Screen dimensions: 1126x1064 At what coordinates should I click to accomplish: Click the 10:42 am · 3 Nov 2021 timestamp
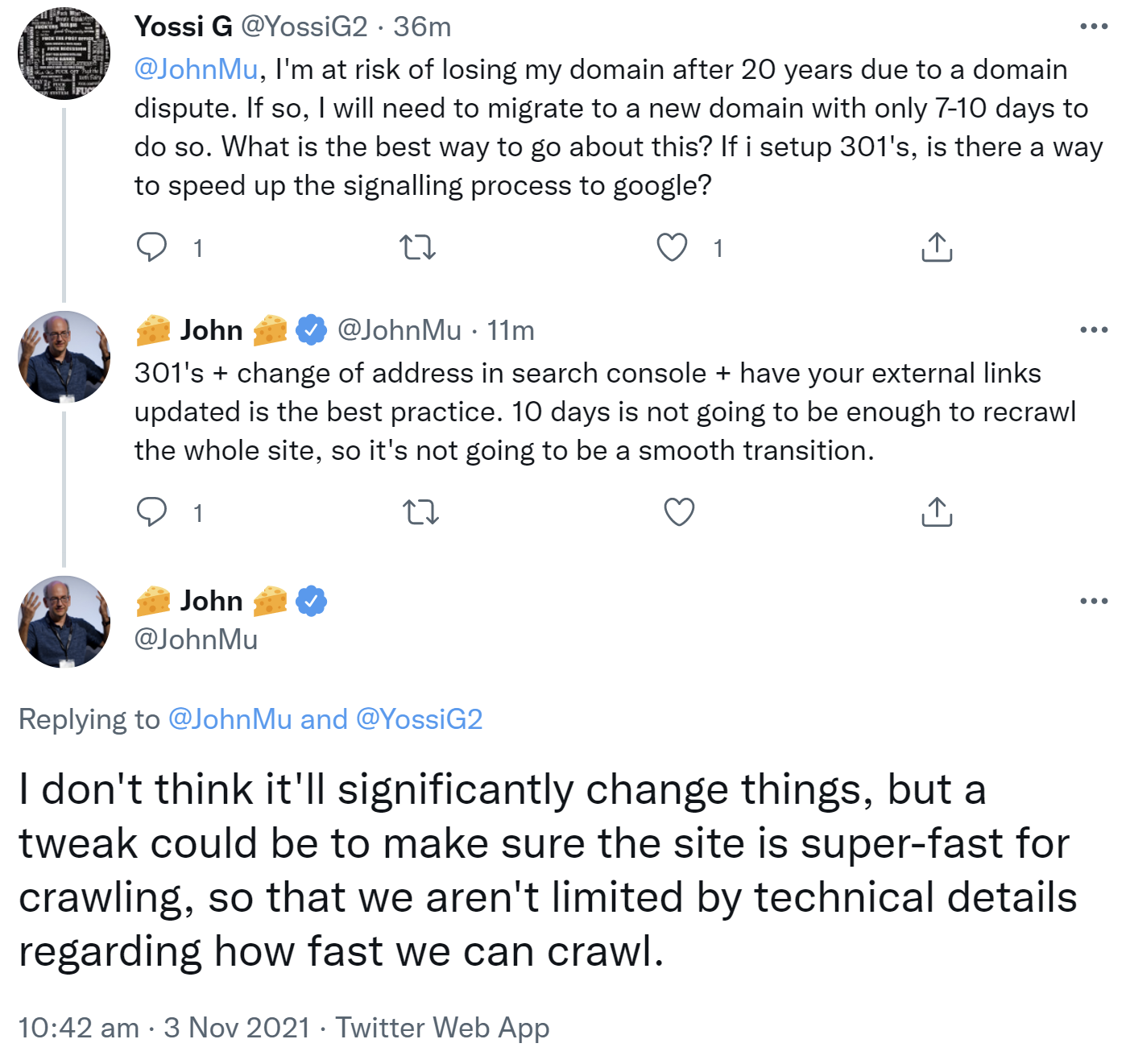[x=164, y=1028]
